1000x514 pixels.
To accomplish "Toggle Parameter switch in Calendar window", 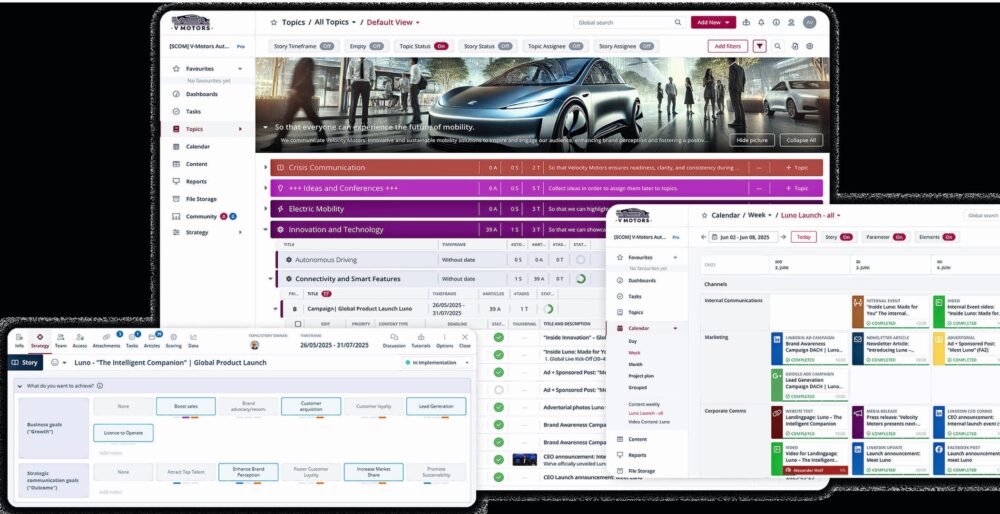I will click(x=899, y=237).
